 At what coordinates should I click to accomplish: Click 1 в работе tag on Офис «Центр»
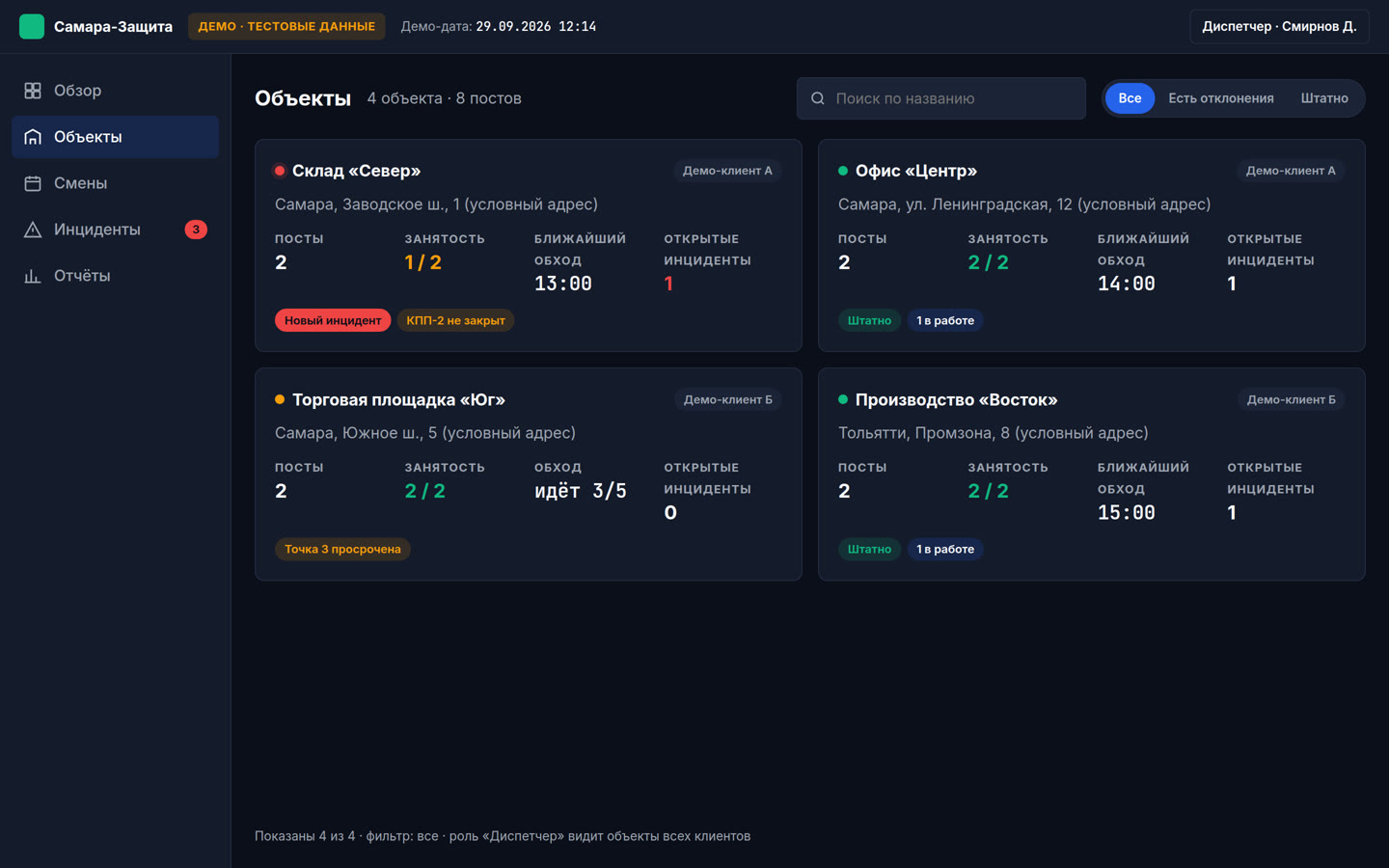point(945,320)
